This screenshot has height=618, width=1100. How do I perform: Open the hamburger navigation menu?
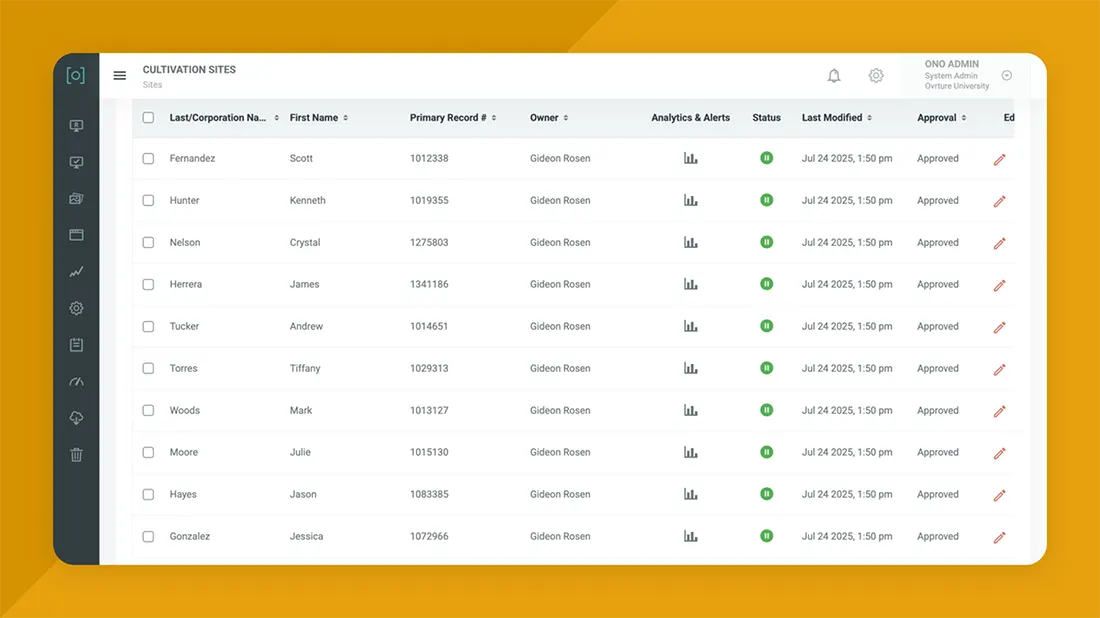click(119, 75)
